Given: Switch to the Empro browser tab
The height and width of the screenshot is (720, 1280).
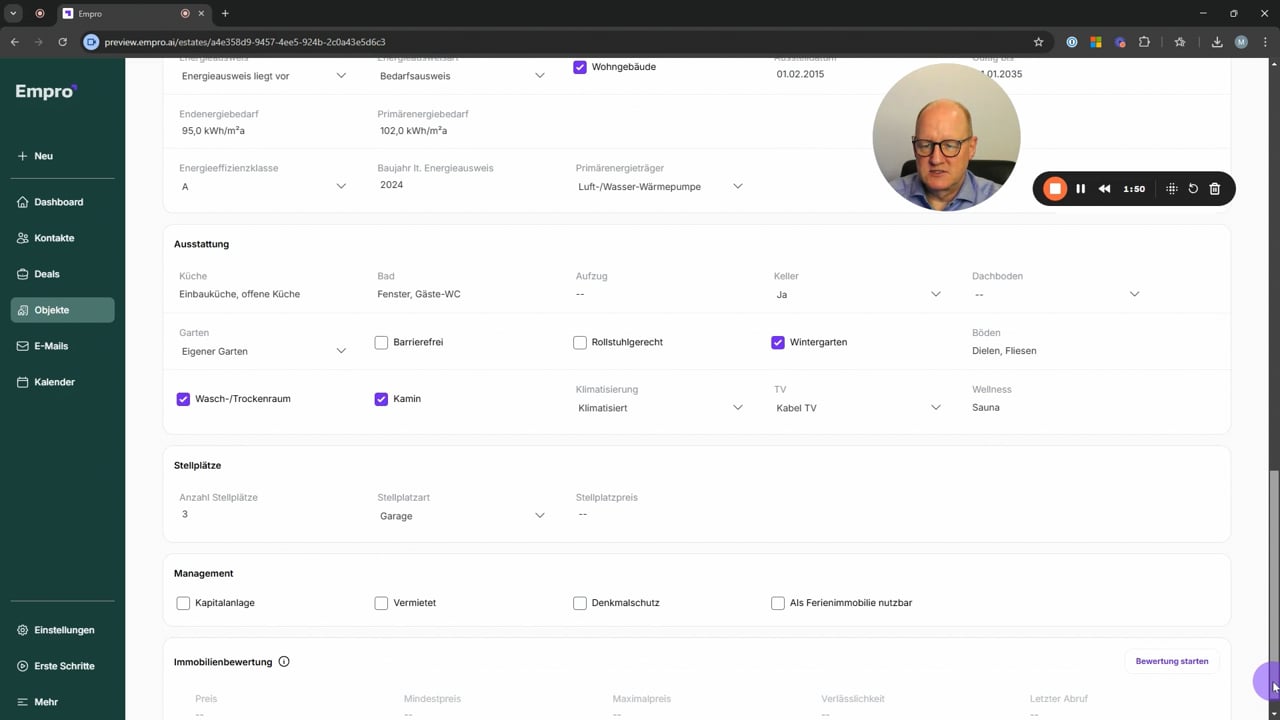Looking at the screenshot, I should pos(132,13).
